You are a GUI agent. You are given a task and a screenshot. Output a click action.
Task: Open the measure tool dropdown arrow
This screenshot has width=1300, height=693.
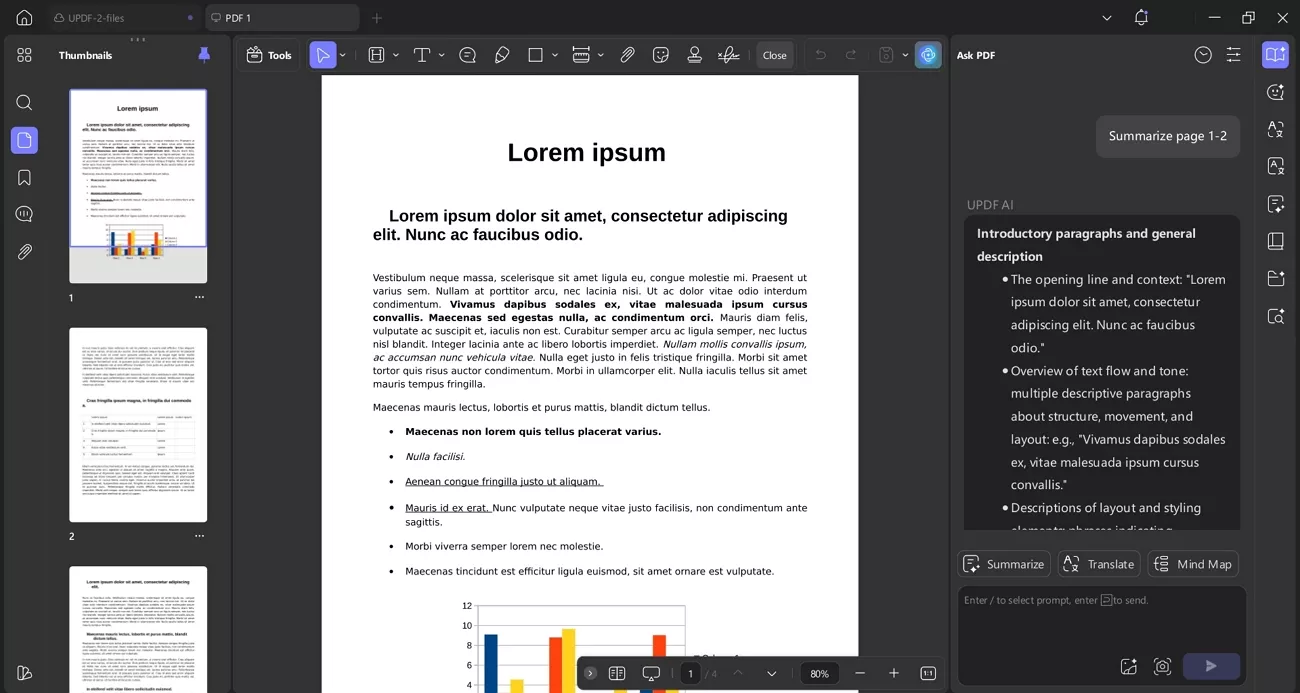click(600, 55)
